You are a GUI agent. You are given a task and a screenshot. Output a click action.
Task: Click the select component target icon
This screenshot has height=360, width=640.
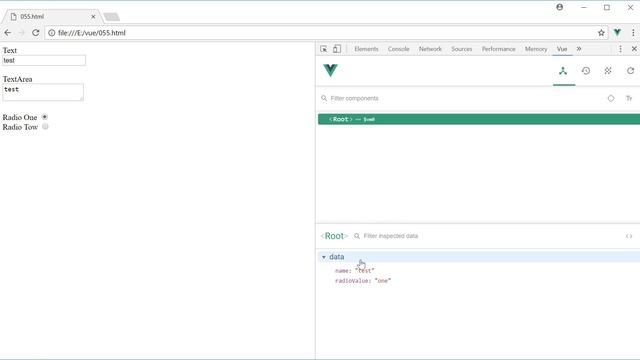tap(611, 98)
